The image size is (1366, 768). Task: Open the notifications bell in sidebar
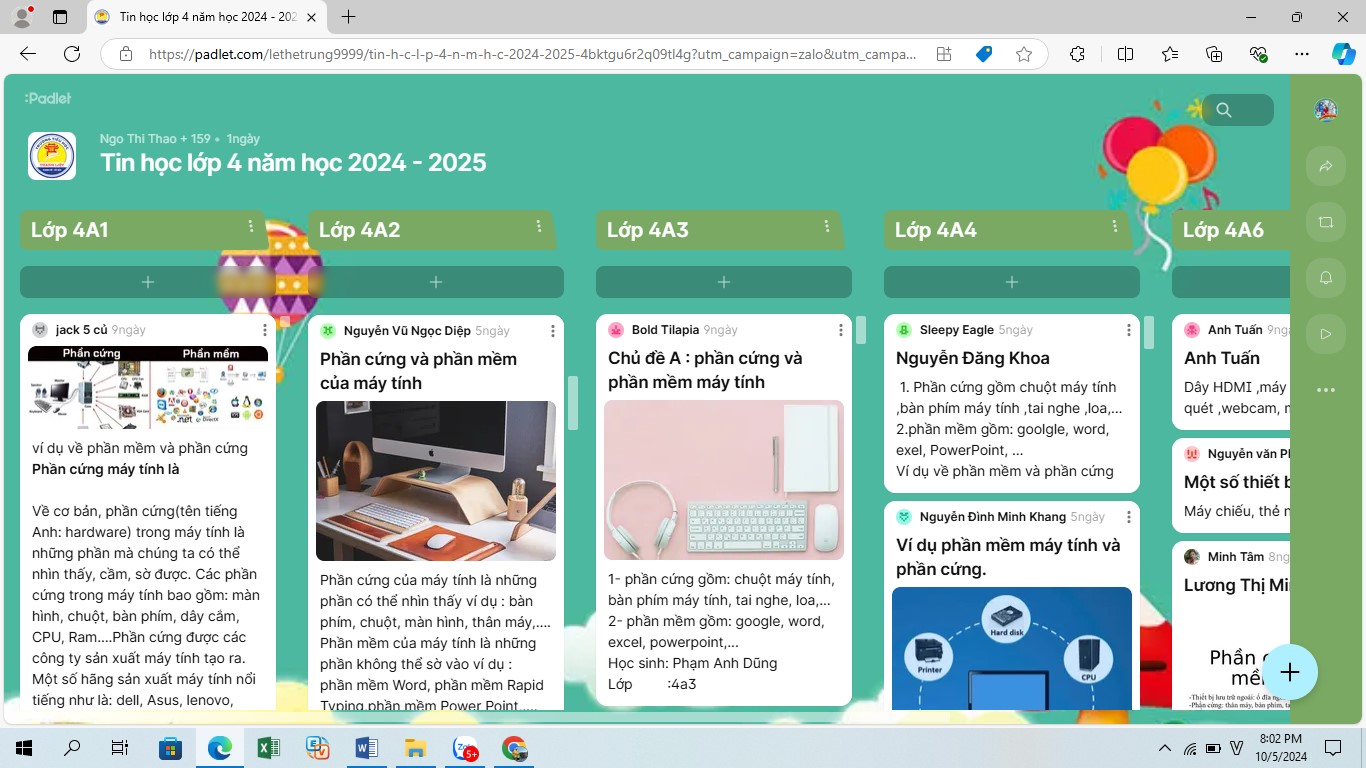pos(1326,278)
